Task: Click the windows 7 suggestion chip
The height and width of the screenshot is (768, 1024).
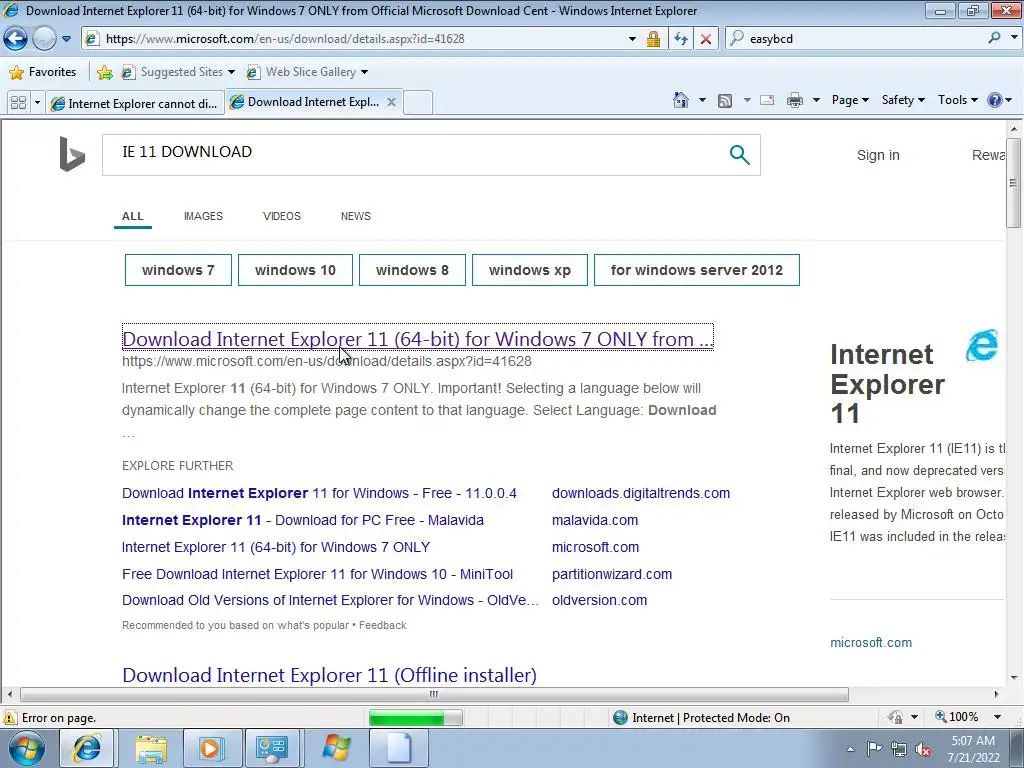Action: pos(178,270)
